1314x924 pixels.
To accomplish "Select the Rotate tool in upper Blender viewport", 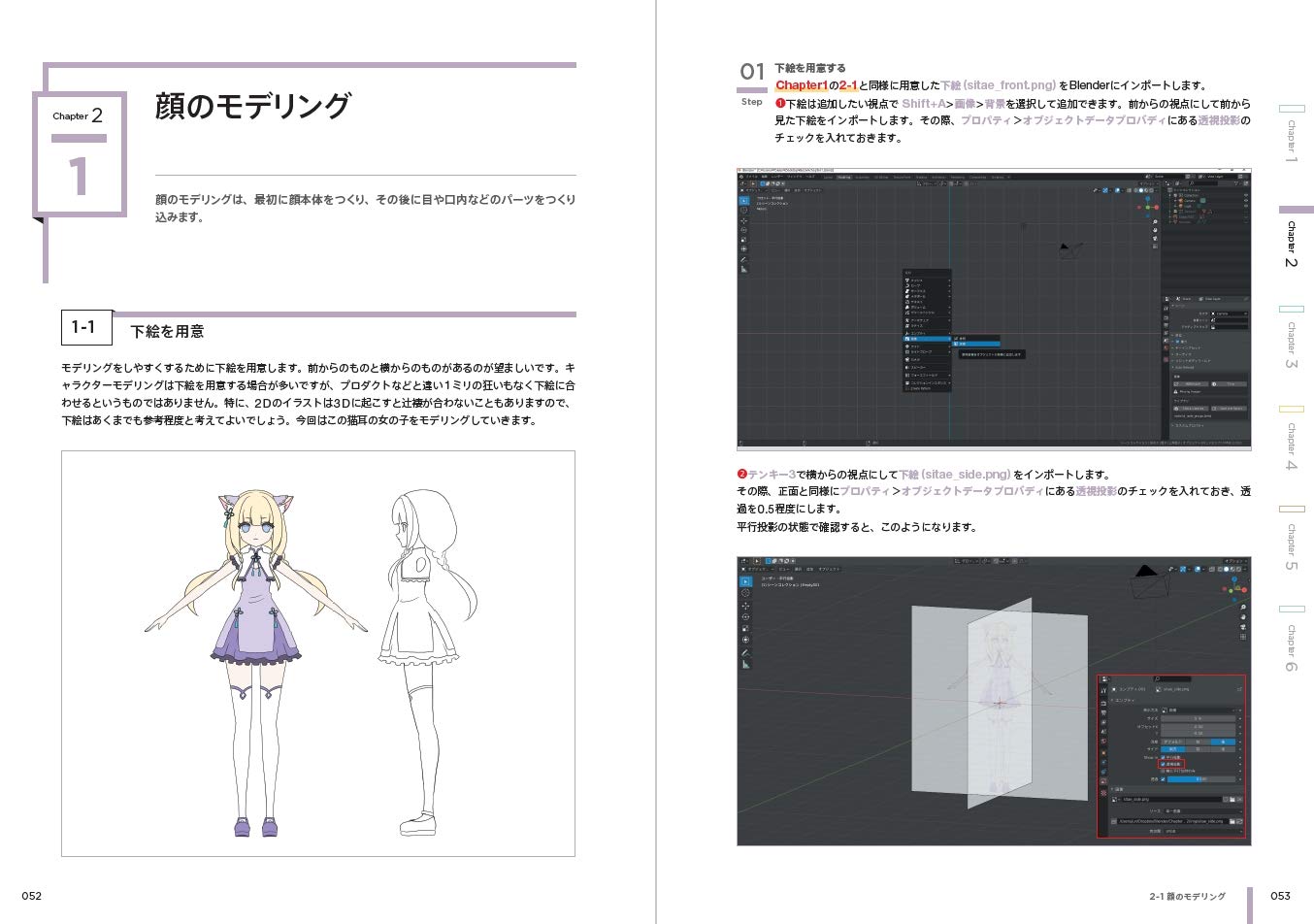I will pos(743,230).
